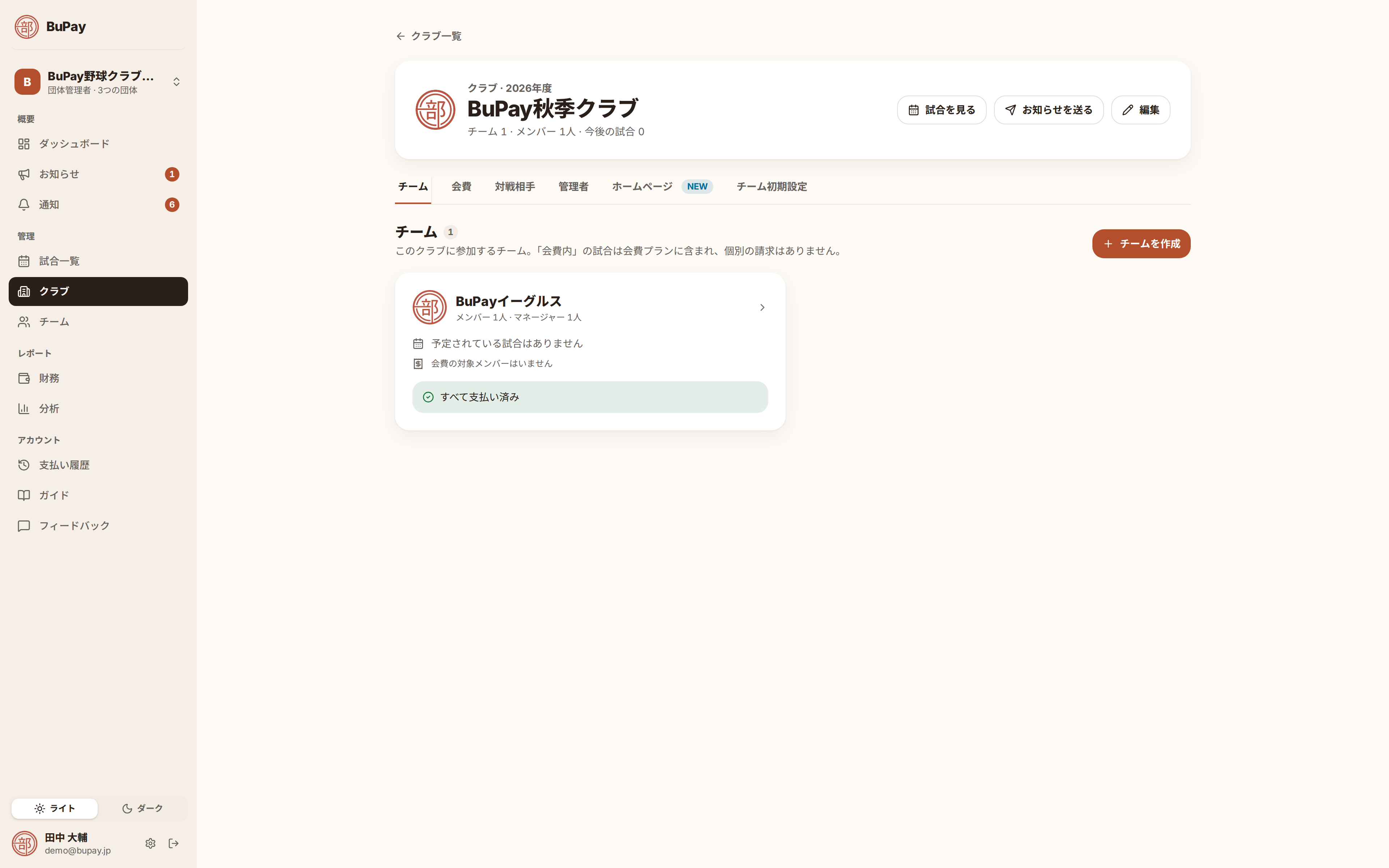Viewport: 1389px width, 868px height.
Task: Open the ホームページ tab
Action: pyautogui.click(x=662, y=187)
